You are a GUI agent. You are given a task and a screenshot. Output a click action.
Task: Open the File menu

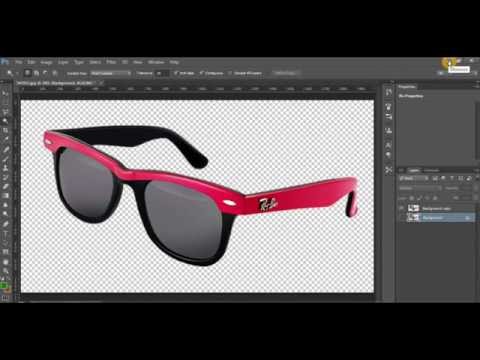pos(19,62)
